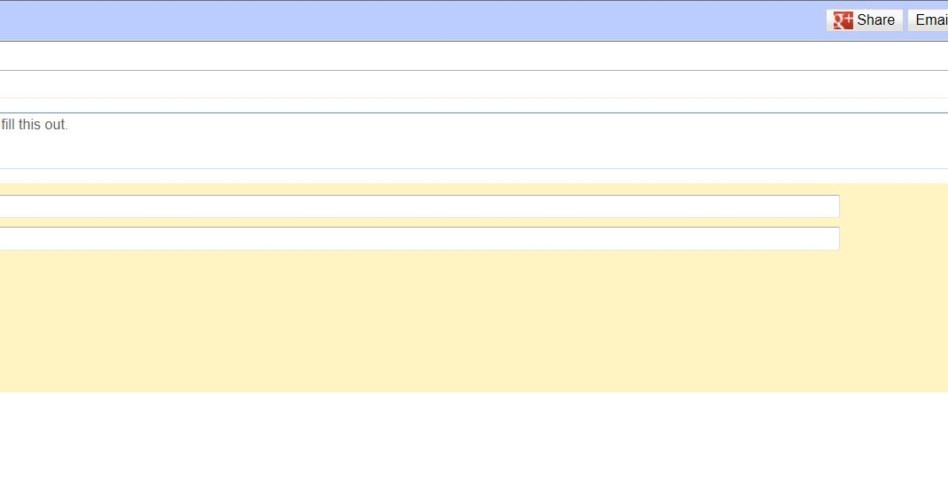Screen dimensions: 948x480
Task: Click the gap between Share and Email buttons
Action: (906, 21)
